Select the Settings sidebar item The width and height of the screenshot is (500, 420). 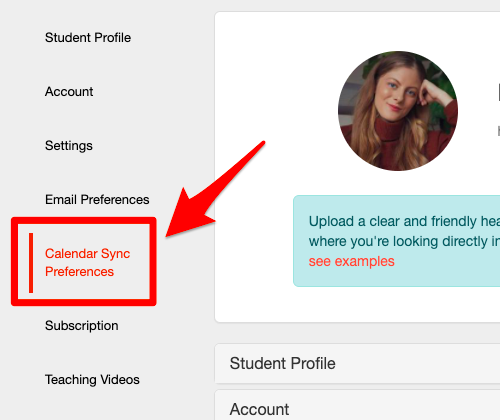(x=69, y=146)
